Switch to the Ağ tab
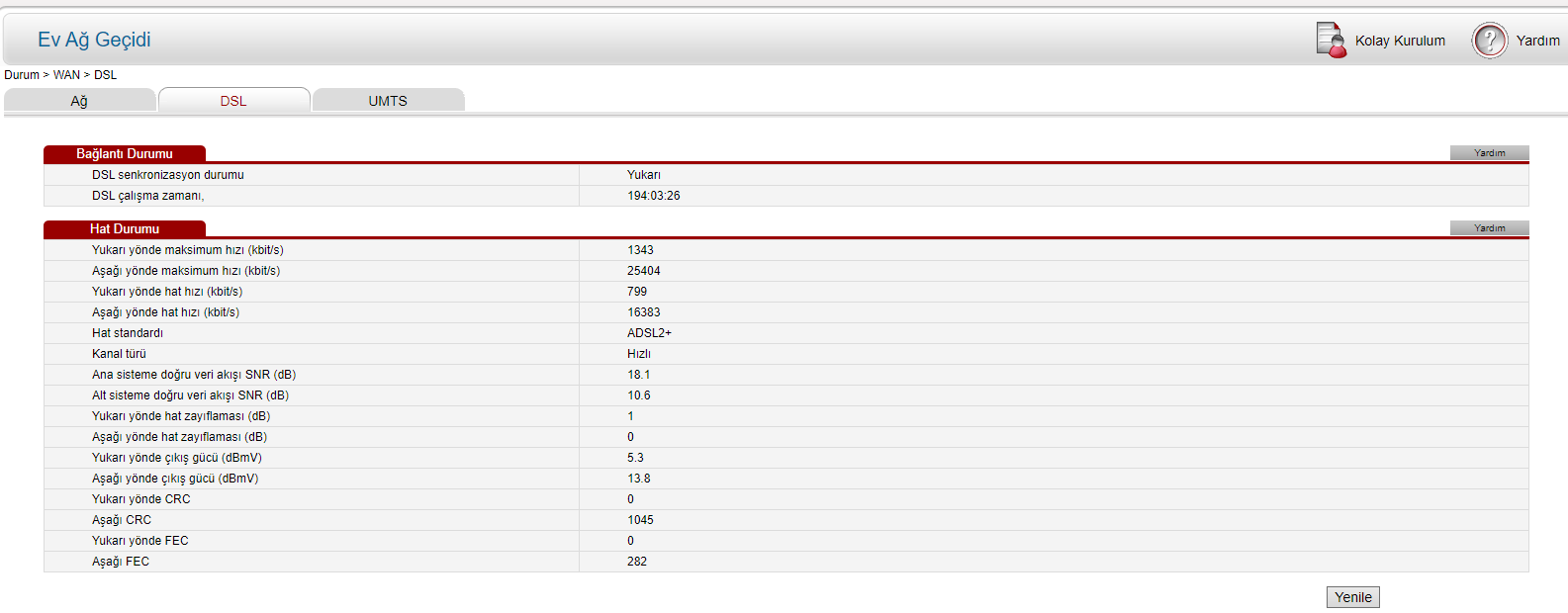This screenshot has height=613, width=1568. coord(79,101)
